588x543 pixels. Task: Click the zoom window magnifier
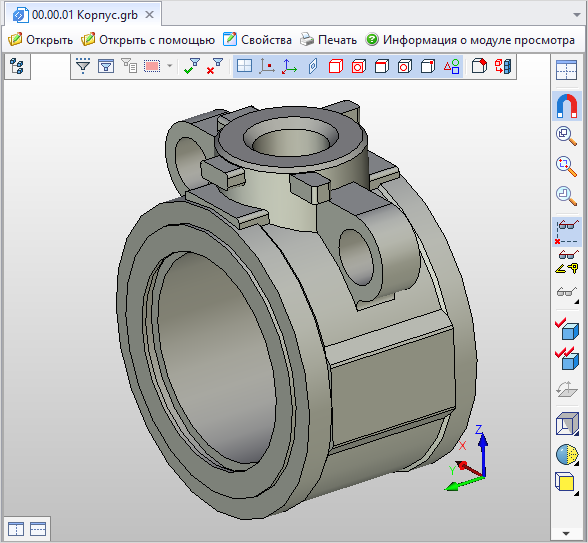tap(566, 136)
